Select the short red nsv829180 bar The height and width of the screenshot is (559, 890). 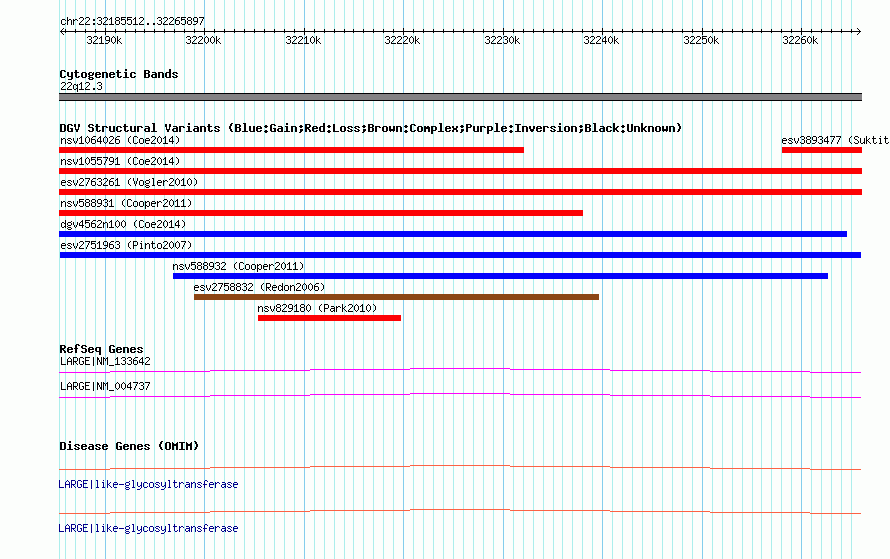(329, 318)
